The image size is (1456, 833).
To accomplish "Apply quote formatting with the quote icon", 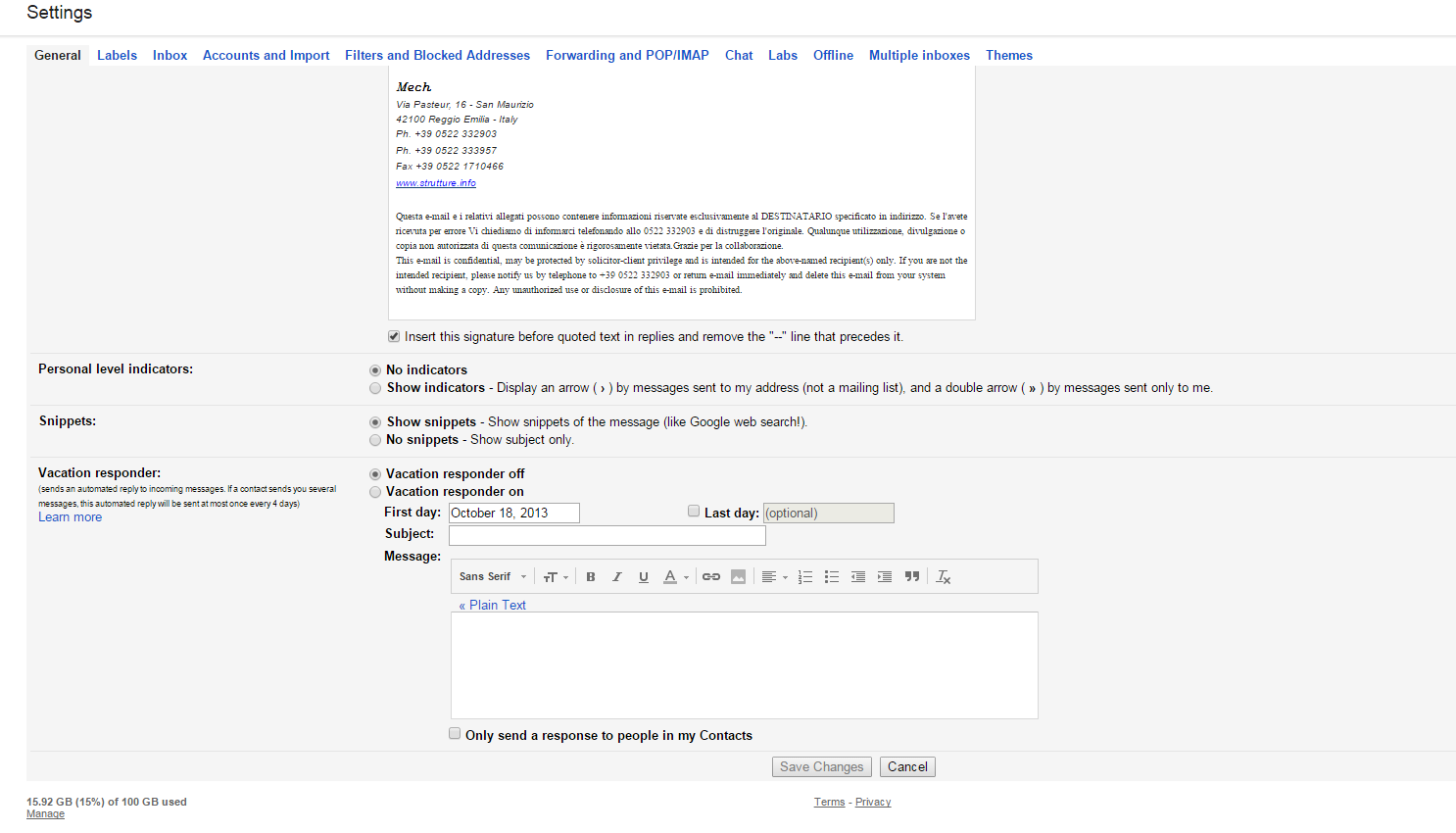I will pos(912,577).
